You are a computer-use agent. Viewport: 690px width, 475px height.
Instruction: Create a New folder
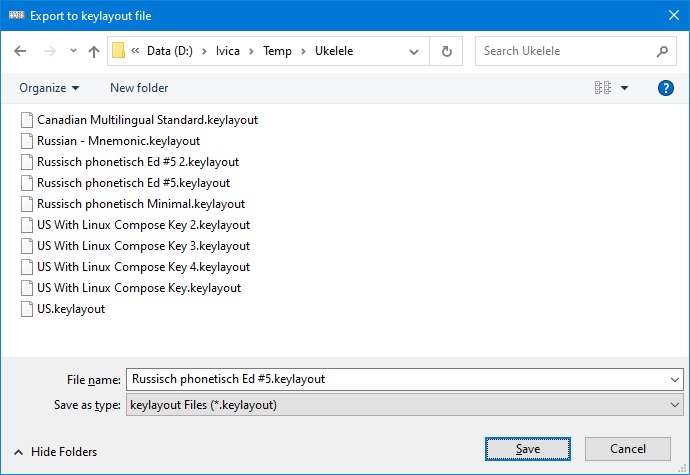pos(139,88)
